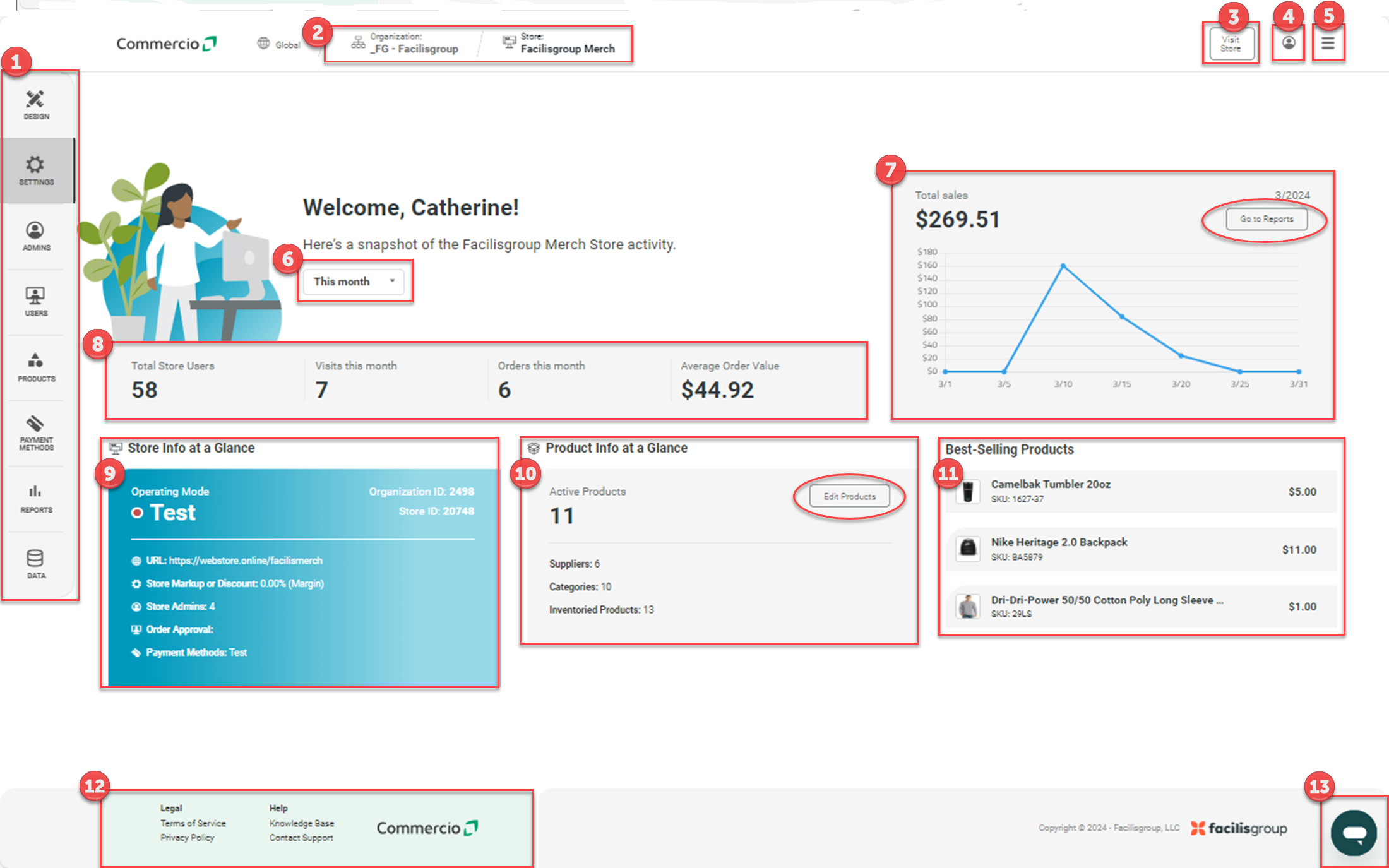Click the Test operating mode label
1389x868 pixels.
click(x=172, y=513)
